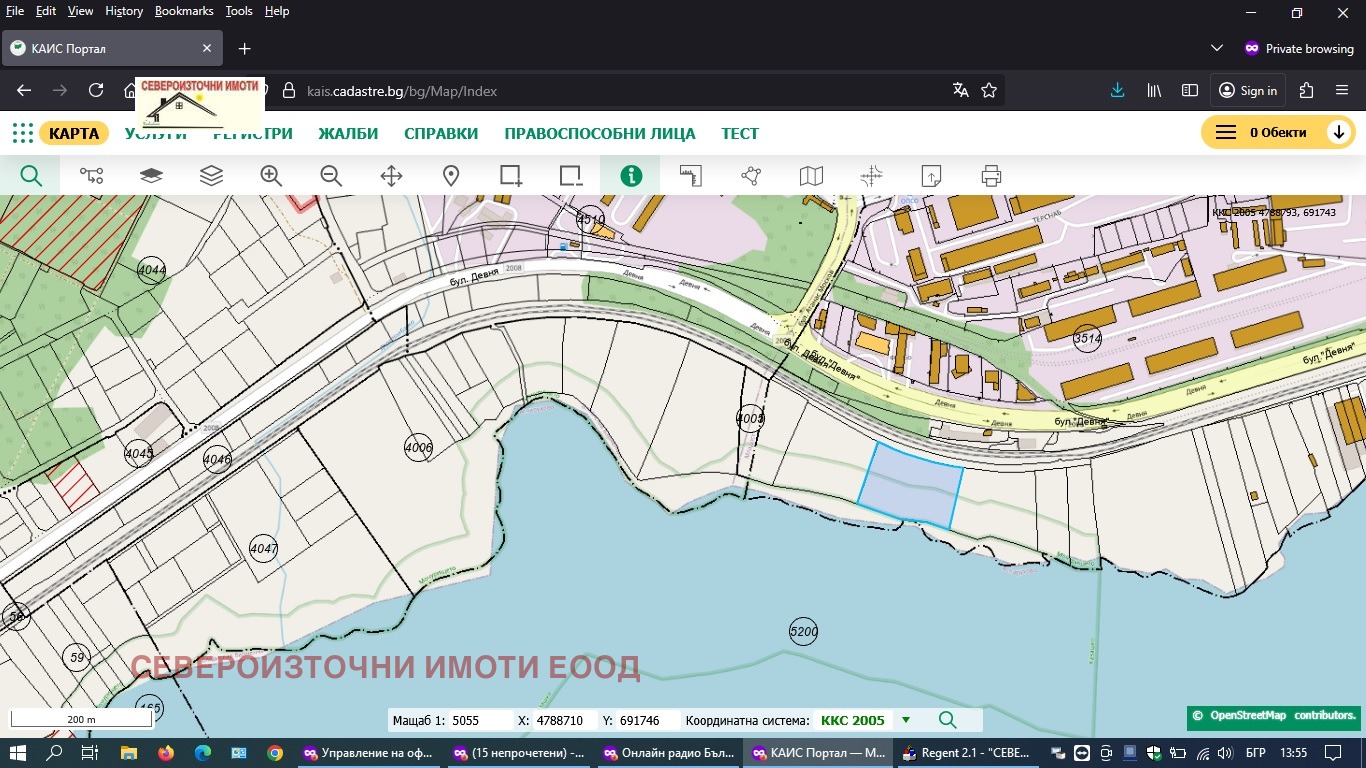Open the СПРАВКИ menu

pyautogui.click(x=440, y=133)
